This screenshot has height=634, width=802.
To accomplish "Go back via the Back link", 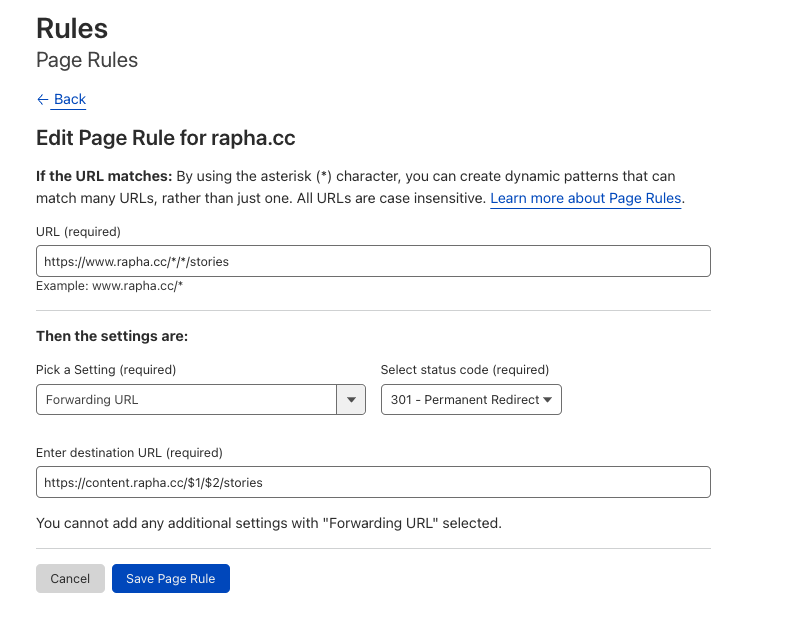I will (69, 99).
